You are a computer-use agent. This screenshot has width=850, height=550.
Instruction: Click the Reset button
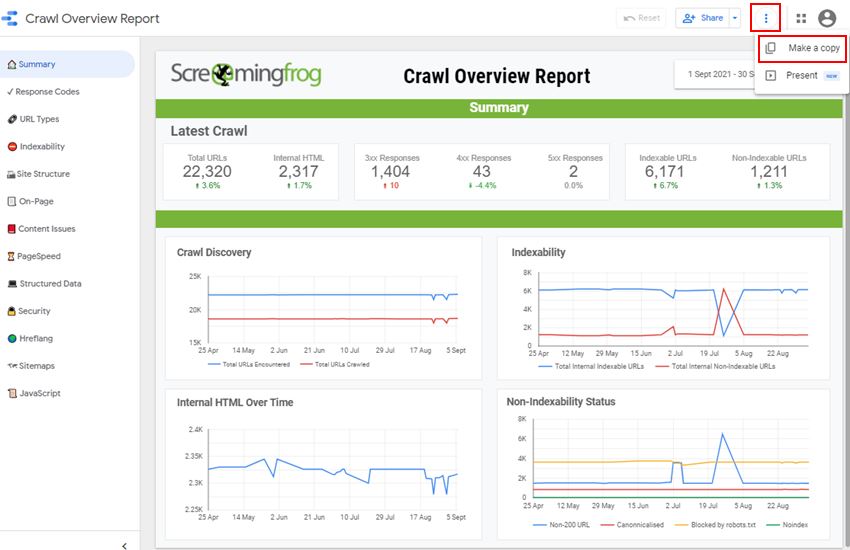click(641, 18)
